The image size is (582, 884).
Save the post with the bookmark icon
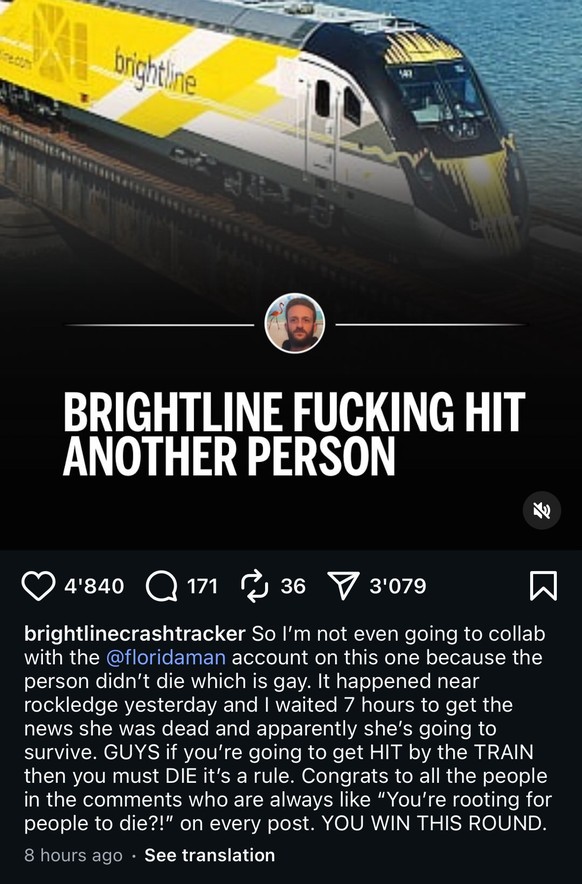(x=543, y=586)
